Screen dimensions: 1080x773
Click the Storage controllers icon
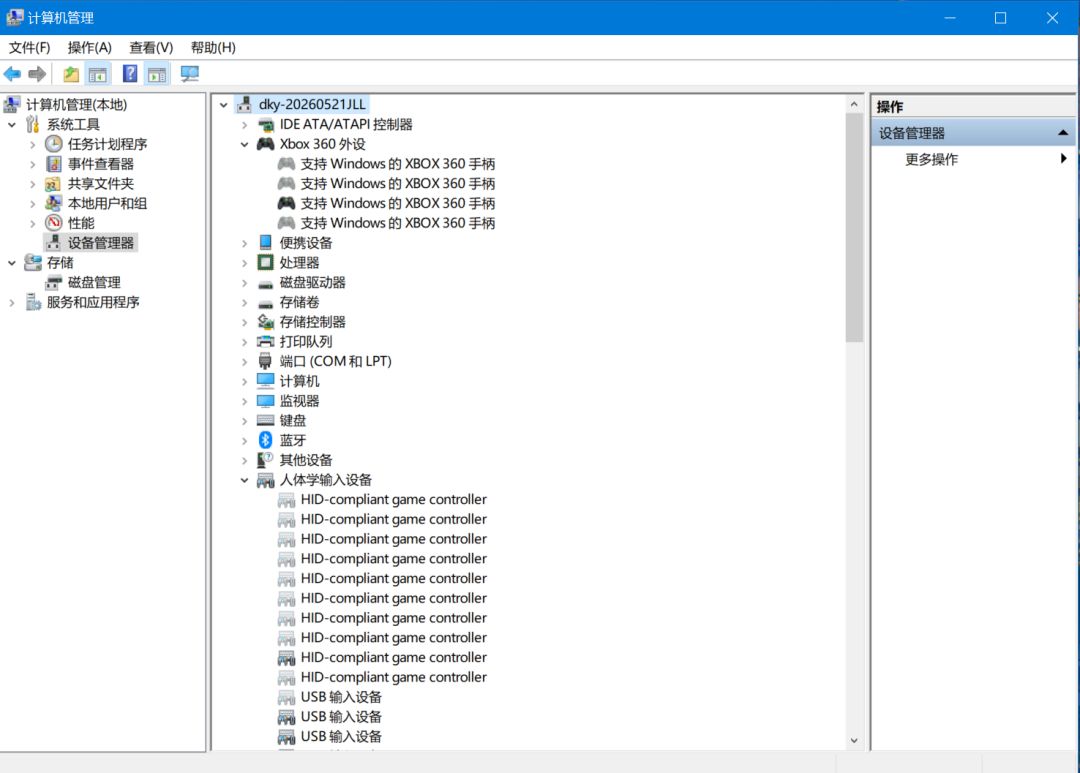(265, 322)
